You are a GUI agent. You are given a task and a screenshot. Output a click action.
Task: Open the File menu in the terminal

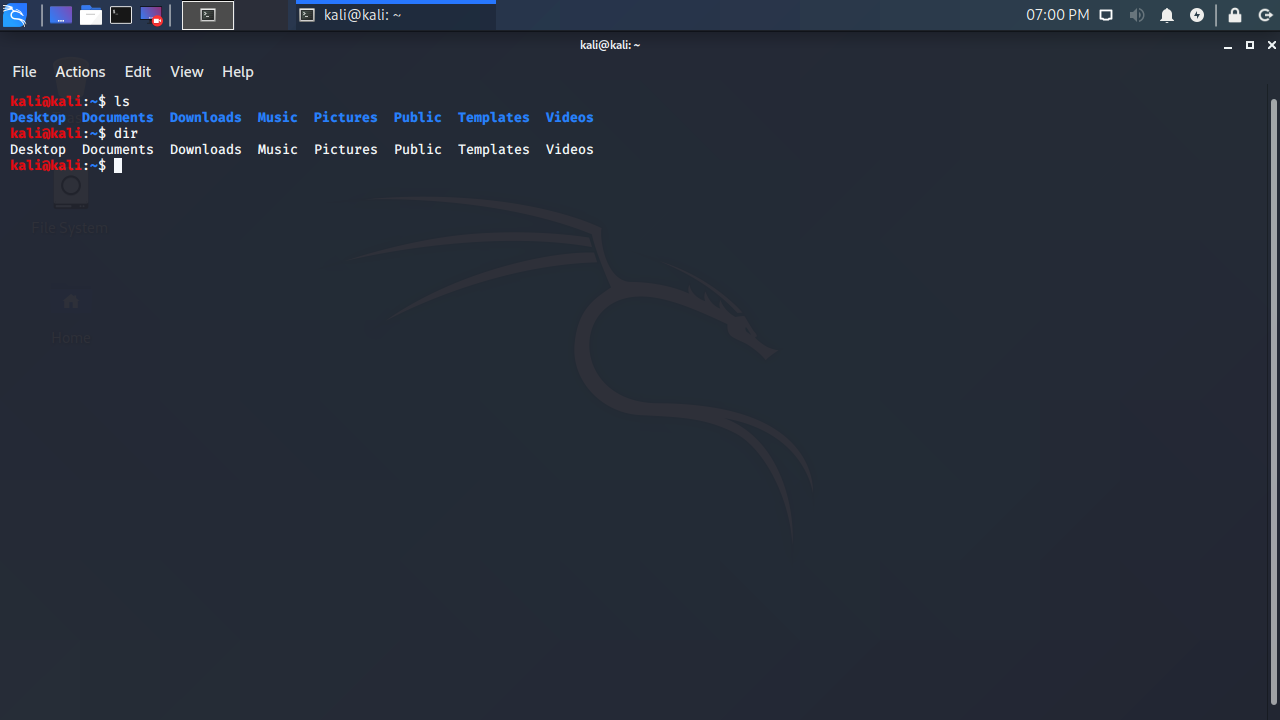24,71
